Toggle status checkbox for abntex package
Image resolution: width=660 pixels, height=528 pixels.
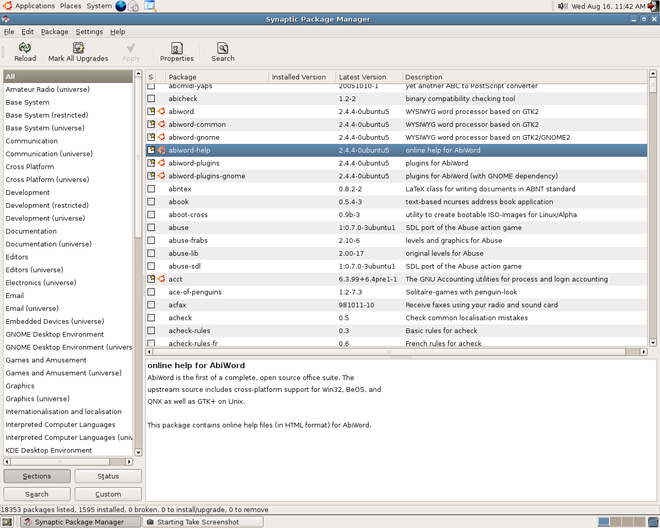[x=151, y=189]
